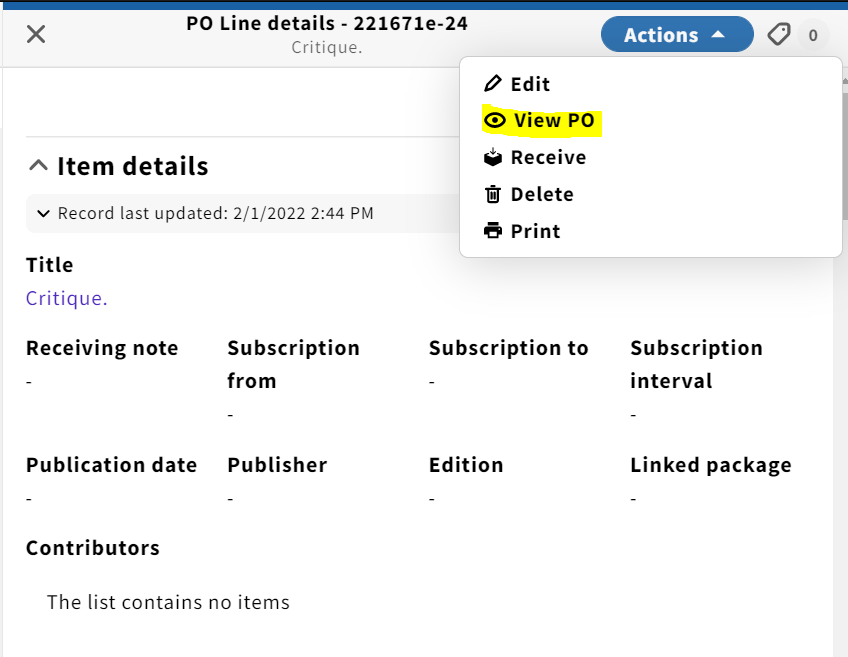Click the Item details section heading
The width and height of the screenshot is (848, 657).
click(x=132, y=166)
